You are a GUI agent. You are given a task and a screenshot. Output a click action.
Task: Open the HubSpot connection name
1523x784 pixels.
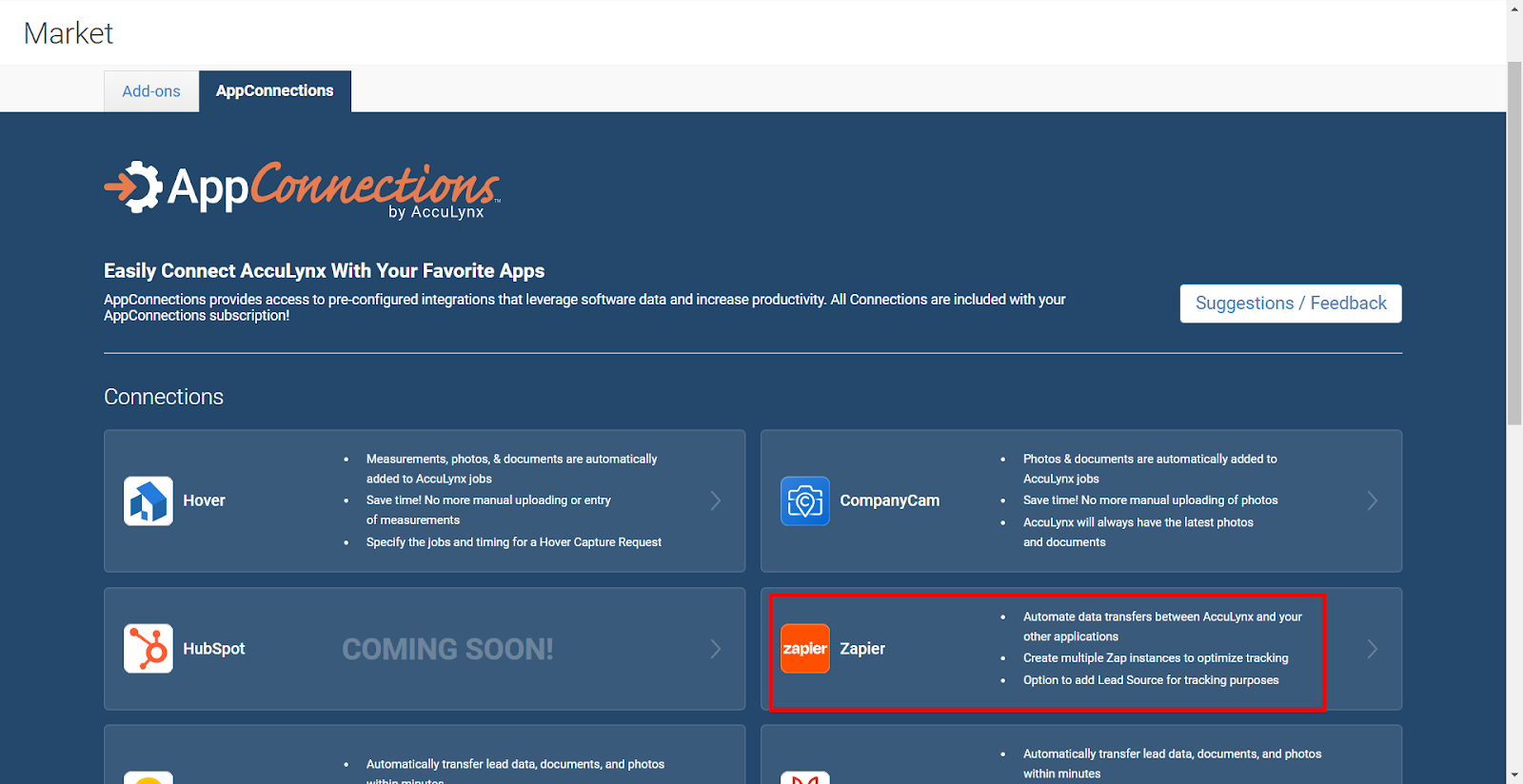(214, 649)
